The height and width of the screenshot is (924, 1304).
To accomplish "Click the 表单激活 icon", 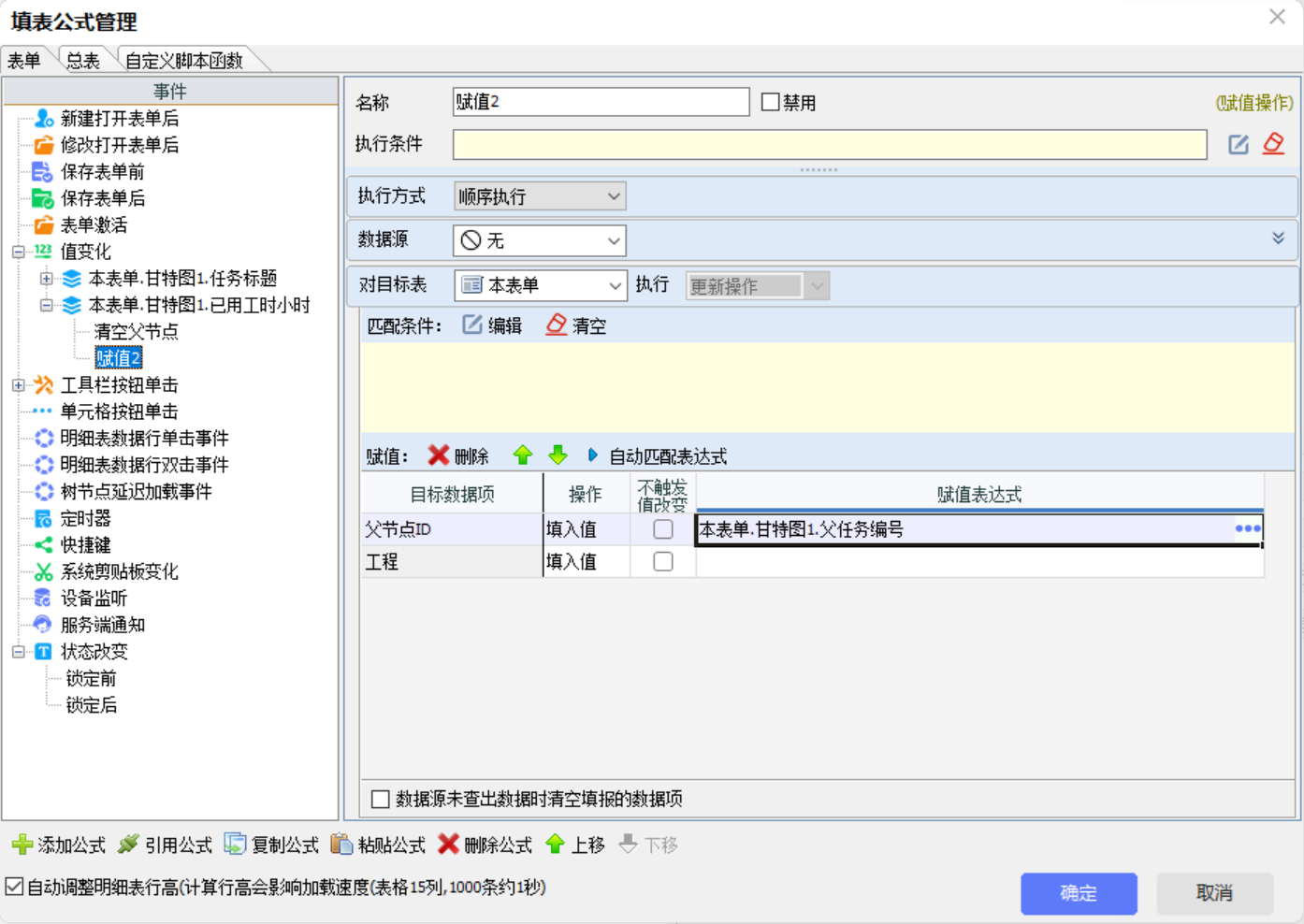I will click(x=43, y=224).
